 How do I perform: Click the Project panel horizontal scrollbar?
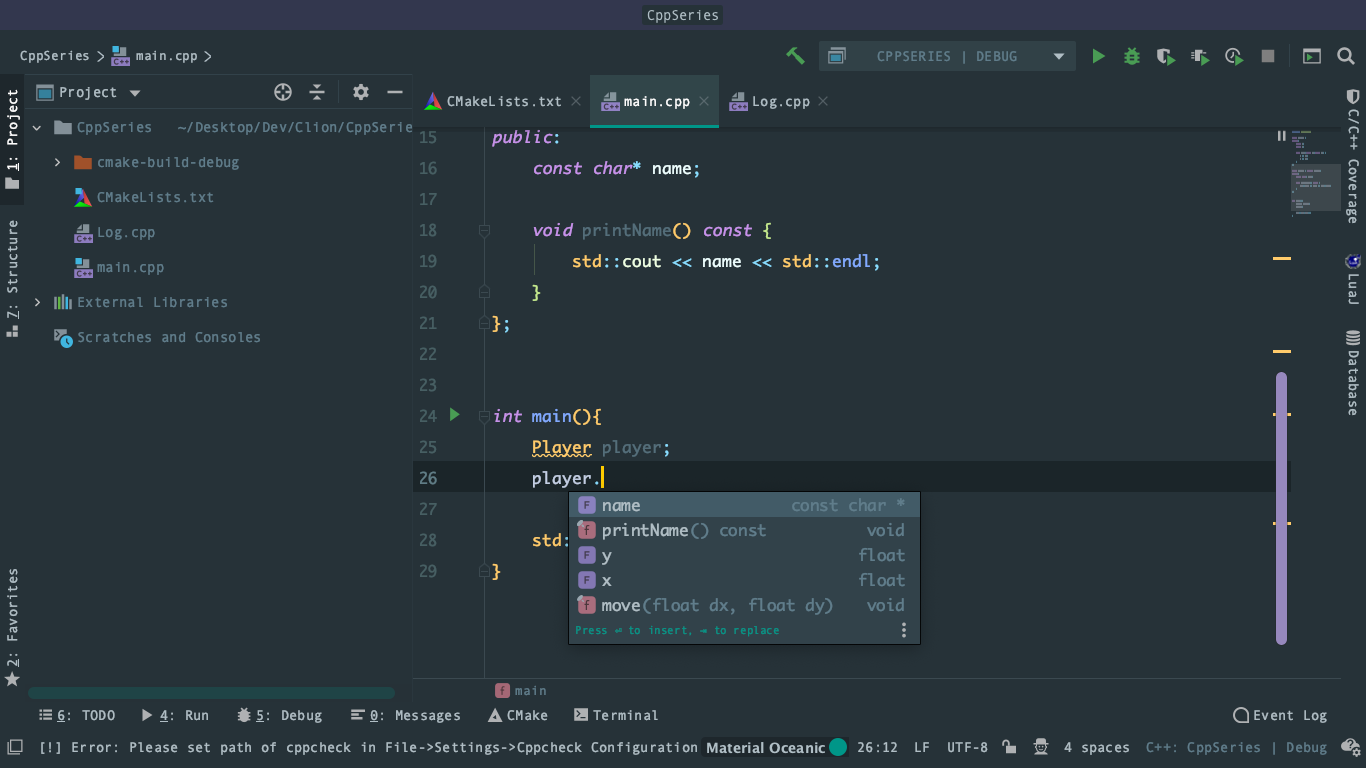[211, 692]
